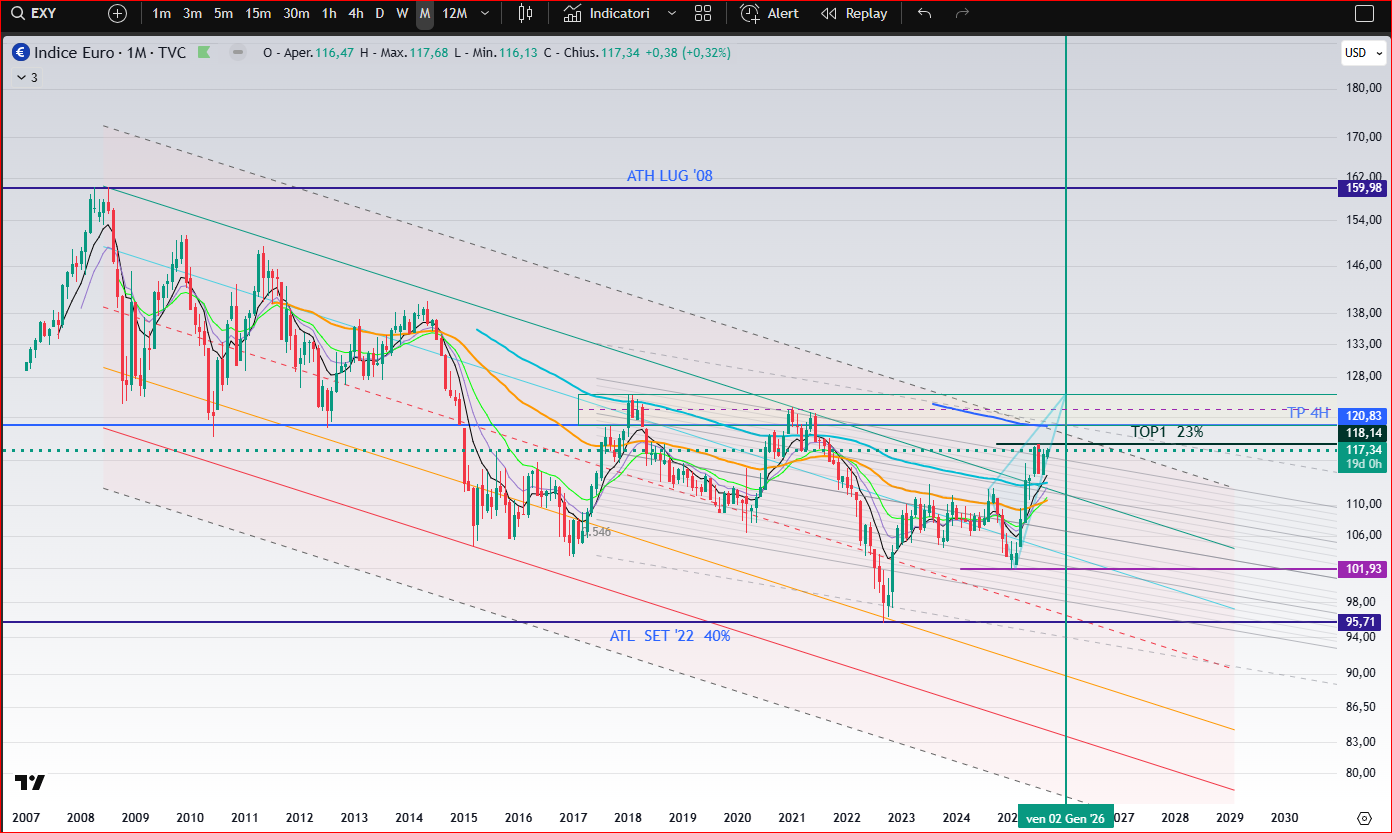This screenshot has height=833, width=1392.
Task: Click the Alert button
Action: pos(770,14)
